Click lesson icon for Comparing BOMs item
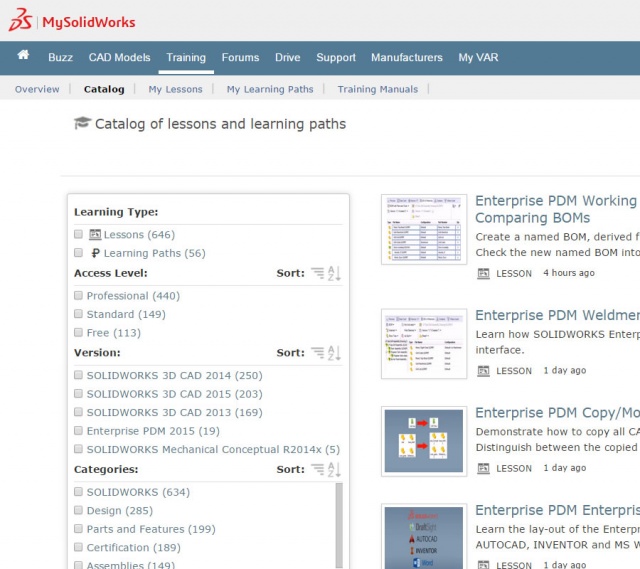 click(x=483, y=273)
